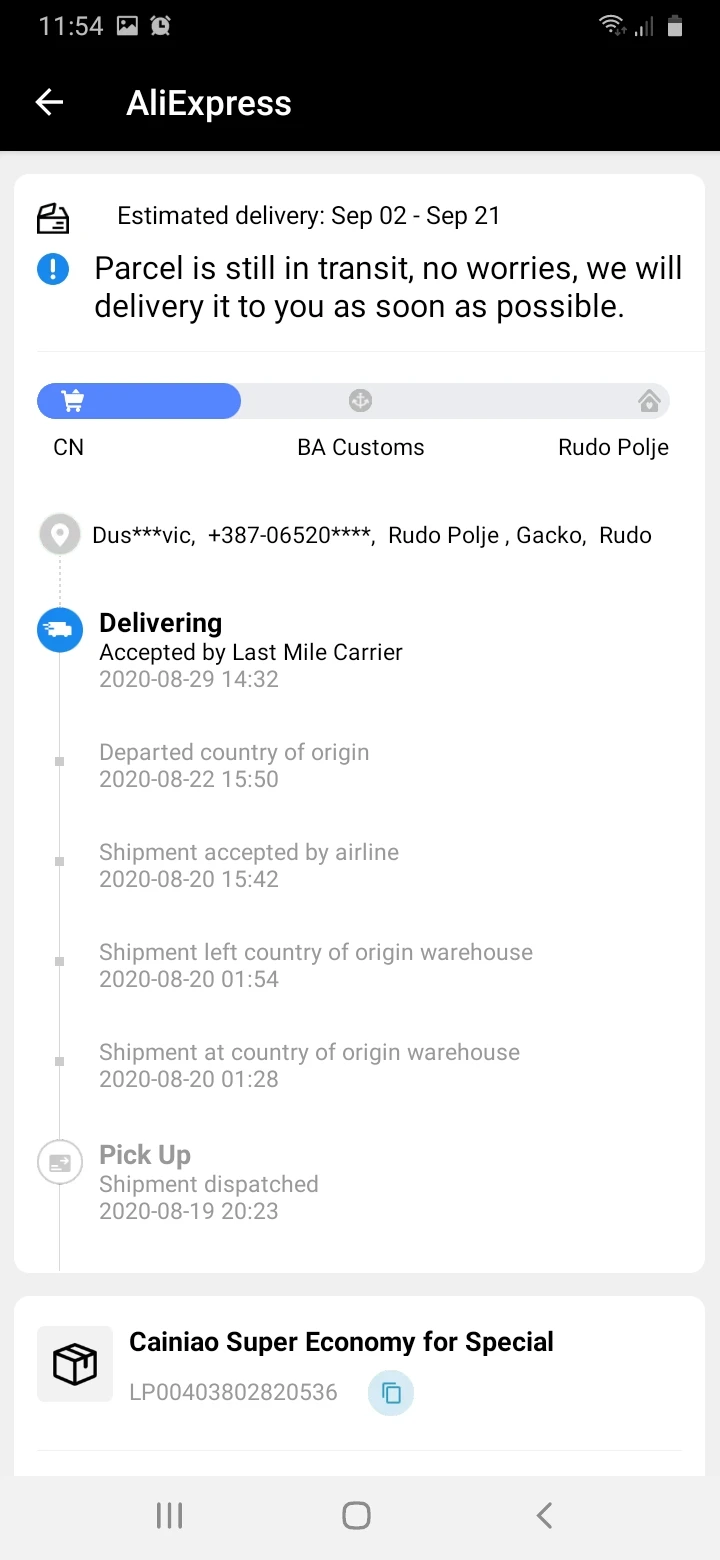This screenshot has height=1560, width=720.
Task: Copy the tracking number LP00403802820536
Action: [391, 1393]
